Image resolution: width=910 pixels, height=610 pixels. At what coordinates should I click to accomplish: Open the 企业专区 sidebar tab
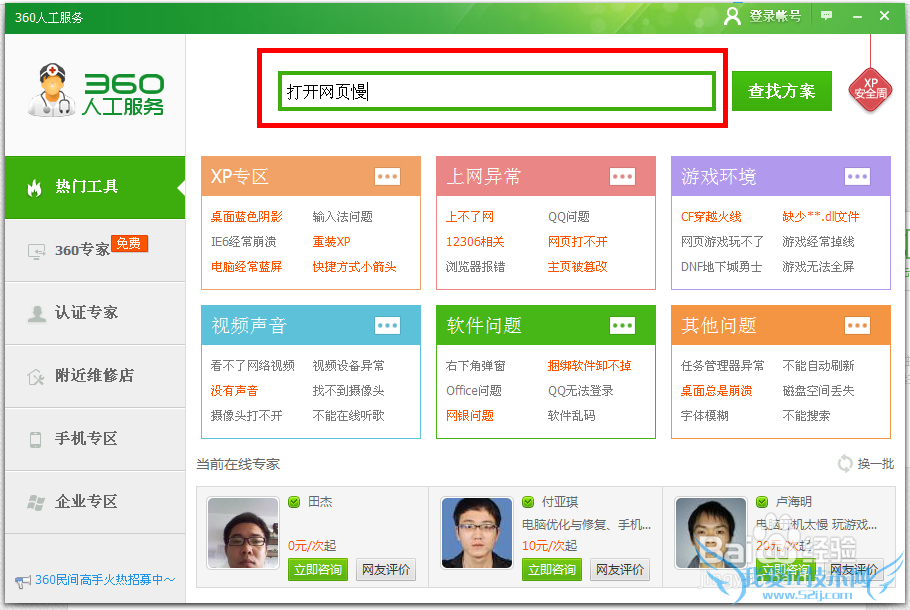(x=95, y=502)
